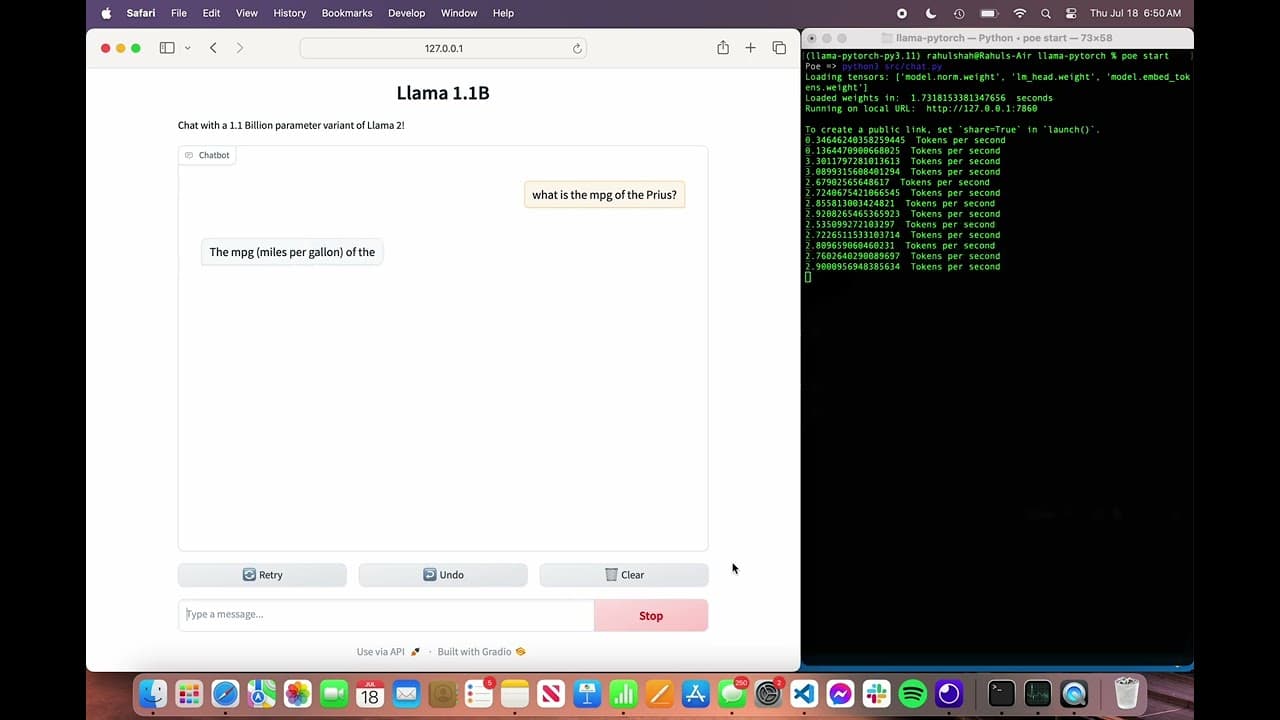The image size is (1280, 720).
Task: Go forward in Safari history
Action: 239,48
